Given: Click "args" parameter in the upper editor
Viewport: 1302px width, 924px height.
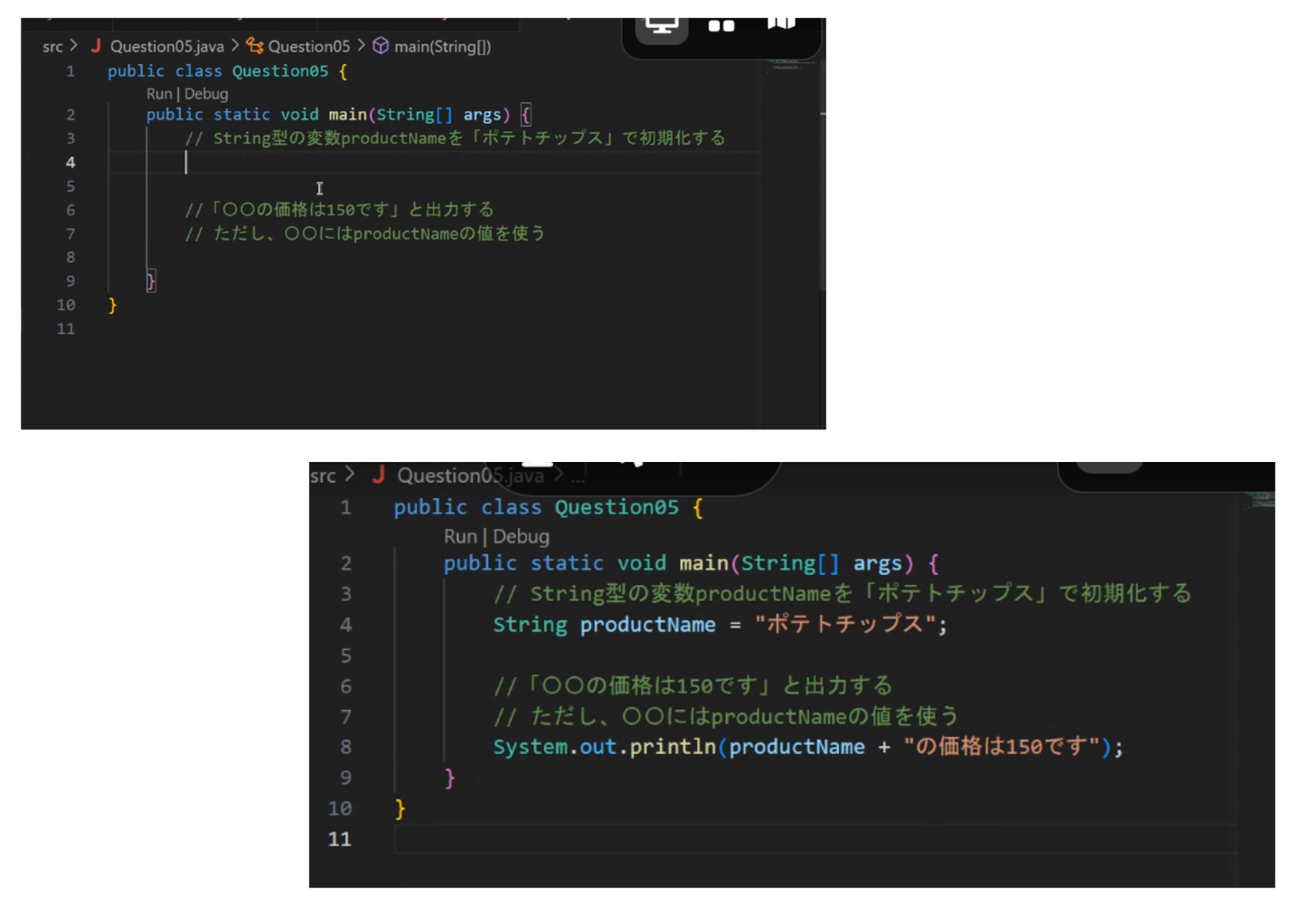Looking at the screenshot, I should [x=482, y=115].
